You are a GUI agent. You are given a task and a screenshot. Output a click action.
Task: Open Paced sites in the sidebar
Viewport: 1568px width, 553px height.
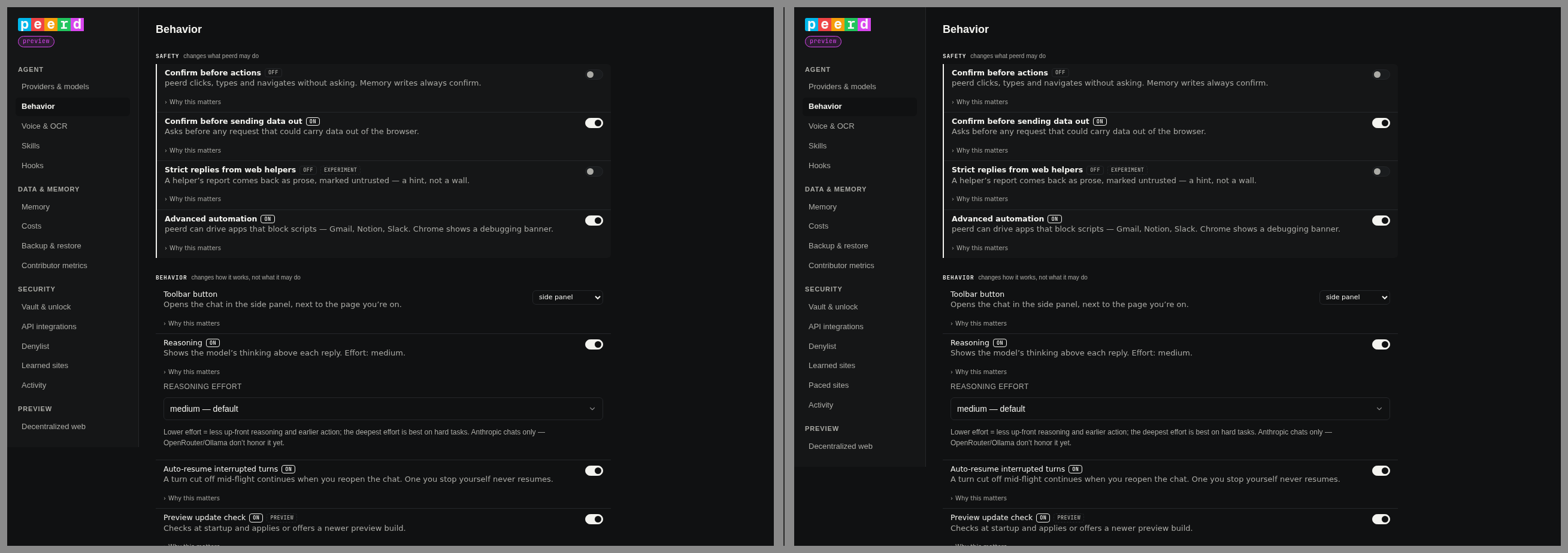[x=859, y=385]
